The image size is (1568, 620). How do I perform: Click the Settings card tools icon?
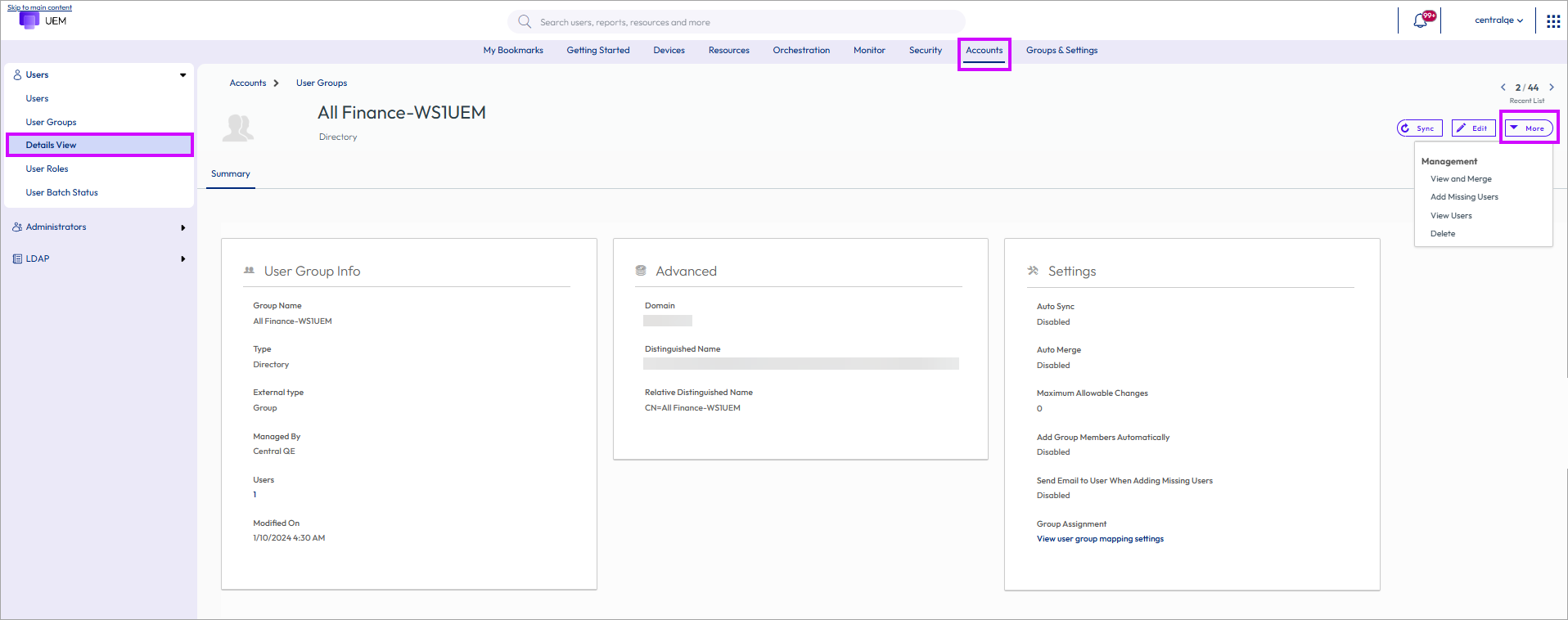click(x=1033, y=271)
